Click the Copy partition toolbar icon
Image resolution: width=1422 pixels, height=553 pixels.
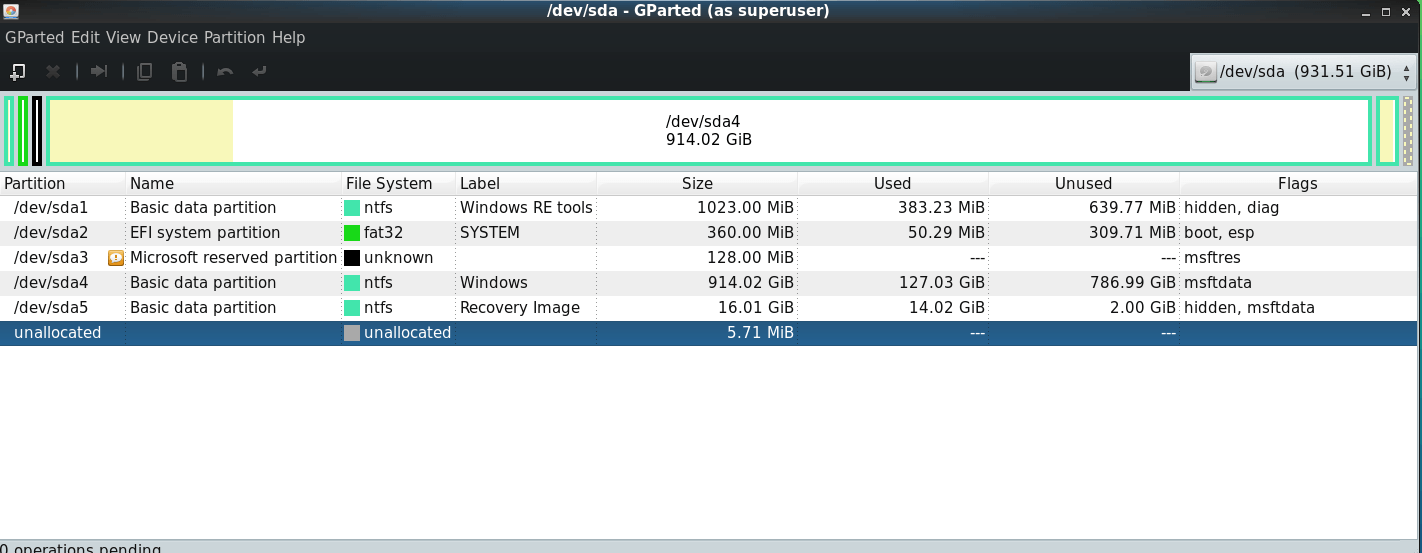click(145, 72)
